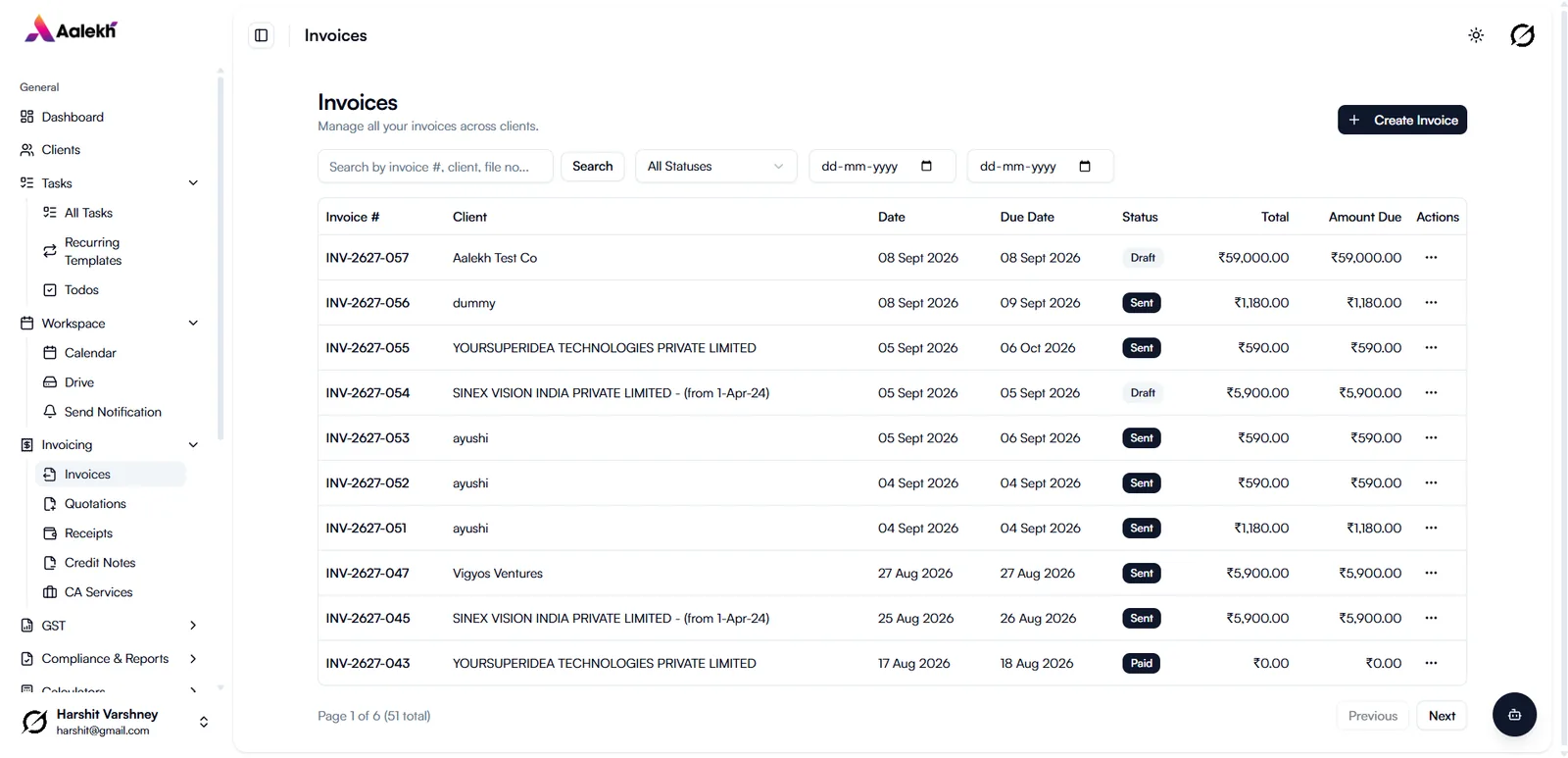1568x758 pixels.
Task: Collapse the Tasks section chevron
Action: (193, 183)
